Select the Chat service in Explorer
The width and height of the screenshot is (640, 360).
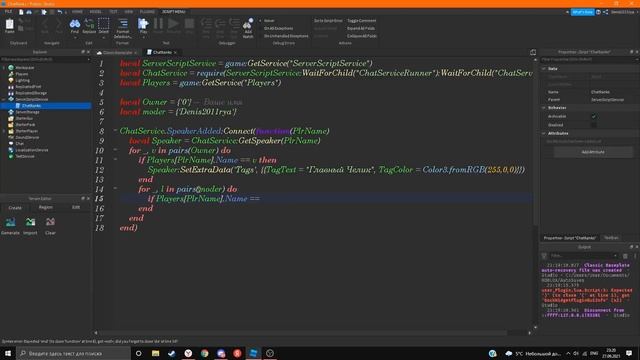tap(20, 144)
